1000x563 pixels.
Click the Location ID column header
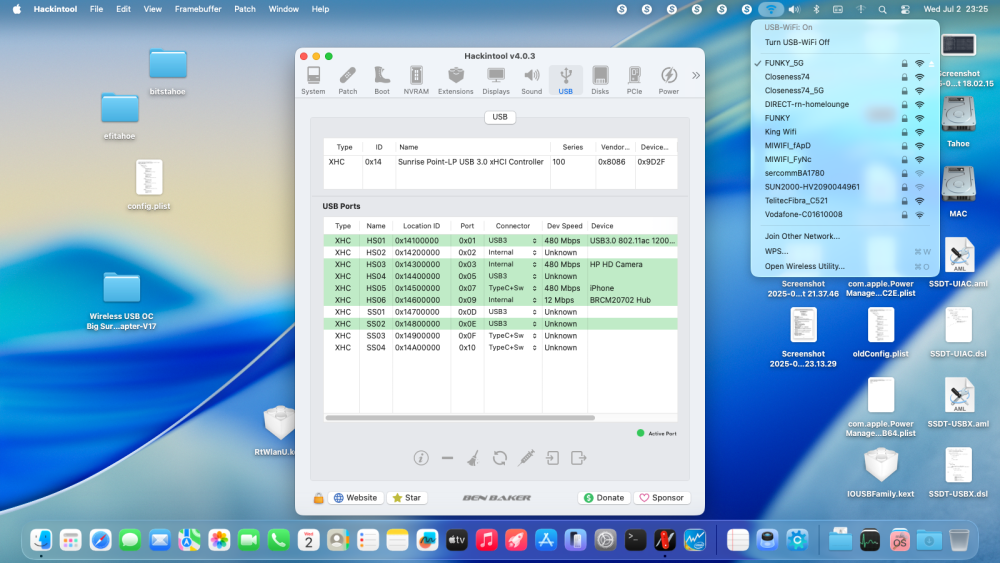(x=421, y=226)
